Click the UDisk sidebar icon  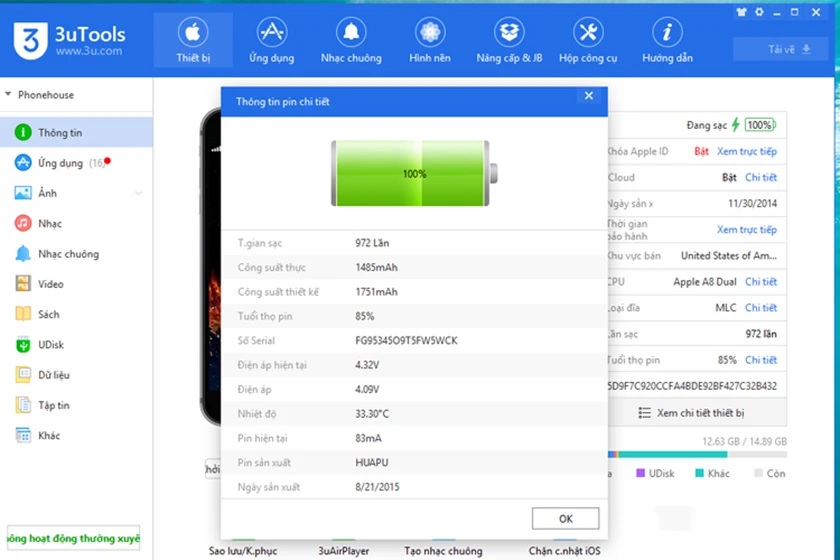point(23,345)
